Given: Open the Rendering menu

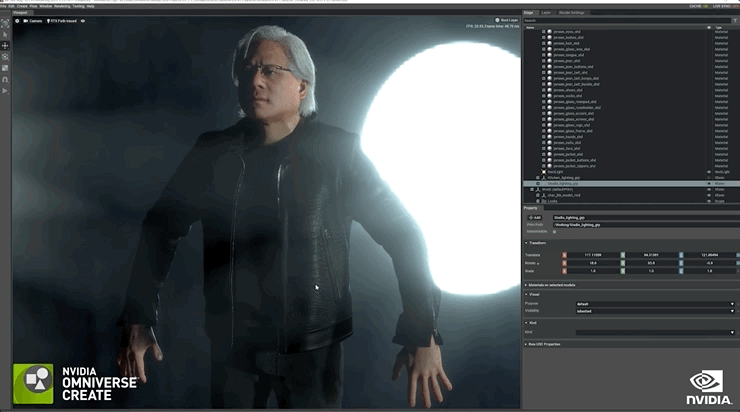Looking at the screenshot, I should [62, 6].
